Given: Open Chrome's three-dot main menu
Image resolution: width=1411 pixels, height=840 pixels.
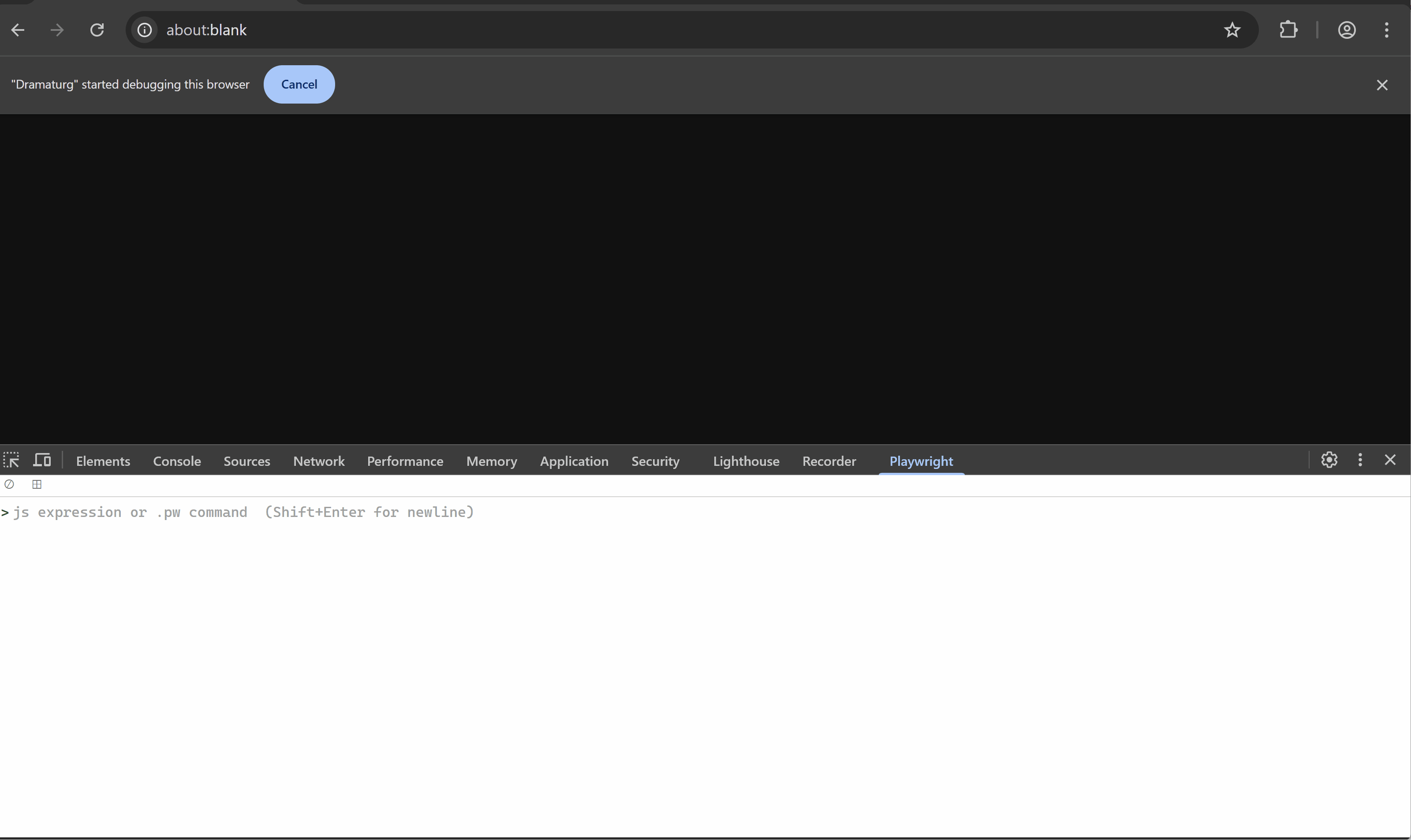Looking at the screenshot, I should pos(1386,30).
